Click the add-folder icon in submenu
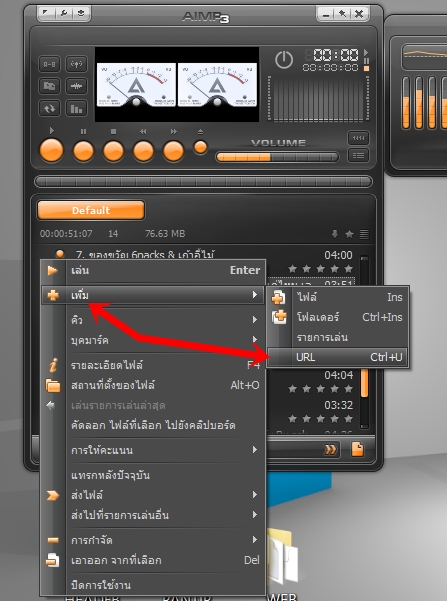 [x=279, y=317]
